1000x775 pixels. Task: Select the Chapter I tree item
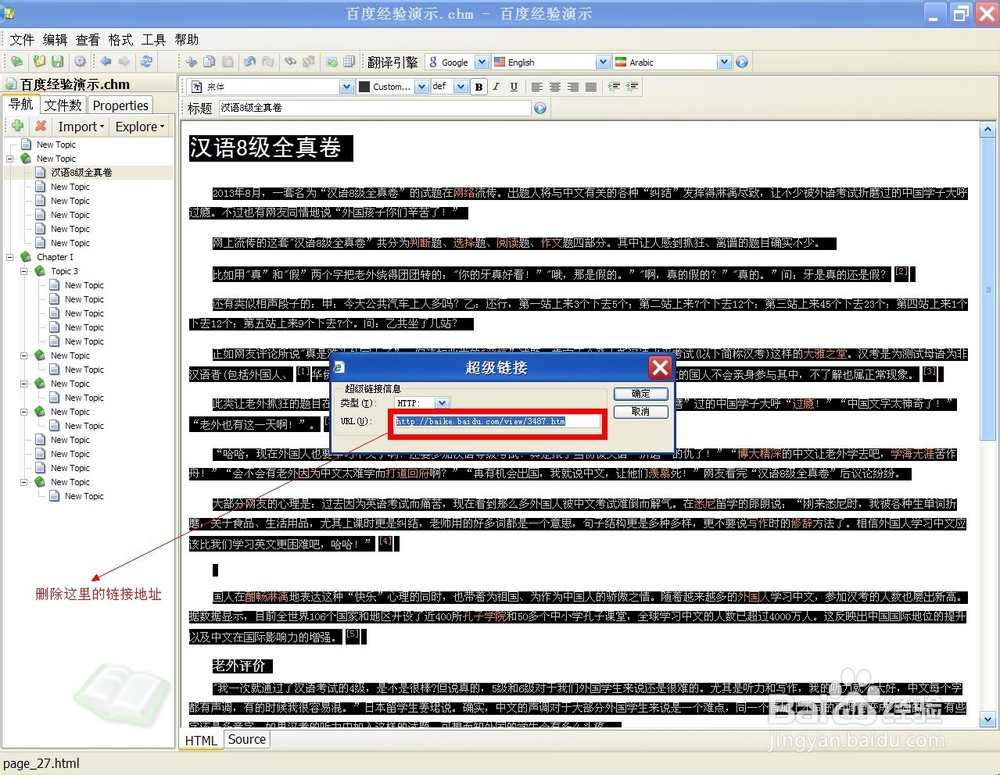[55, 257]
